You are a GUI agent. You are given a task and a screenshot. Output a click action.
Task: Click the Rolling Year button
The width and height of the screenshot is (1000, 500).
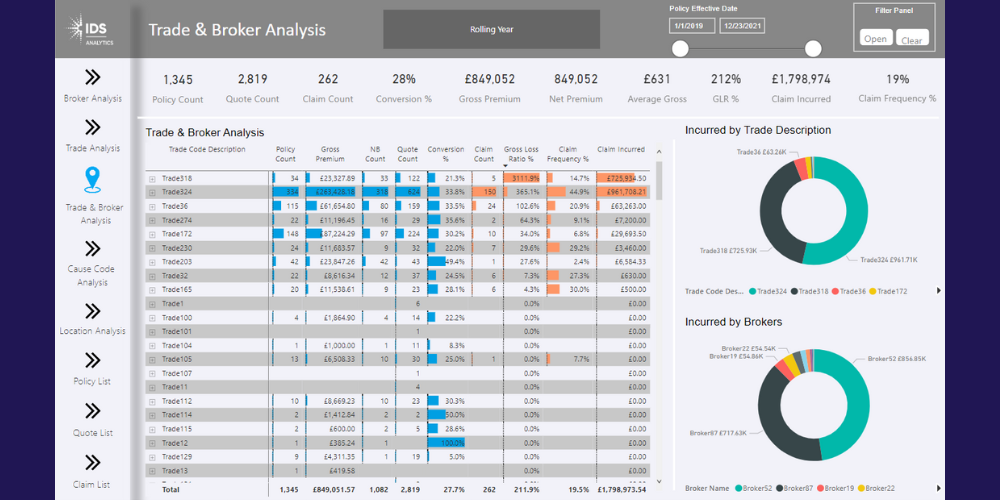click(x=491, y=30)
